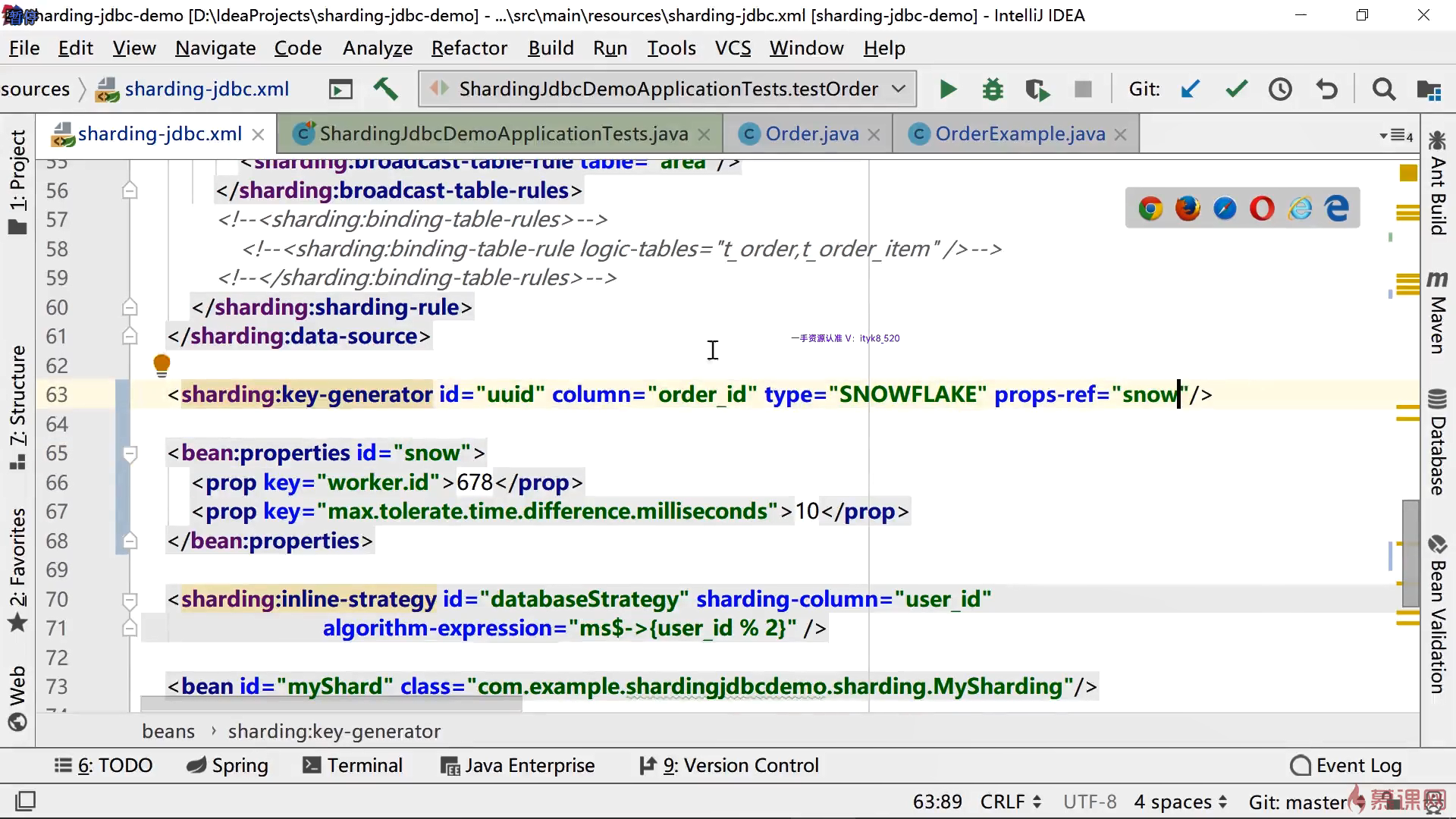Click the Debug bug icon

[993, 89]
